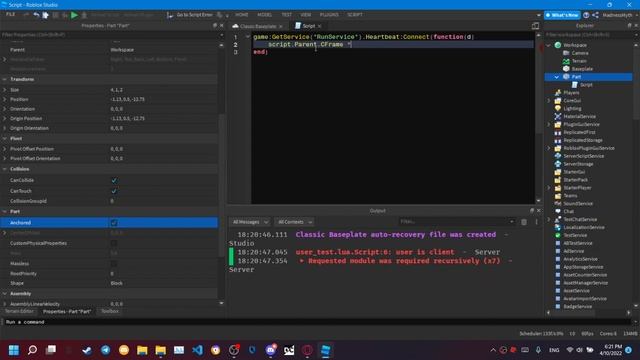
Task: Expand the PluginGuiService tree node
Action: (549, 124)
